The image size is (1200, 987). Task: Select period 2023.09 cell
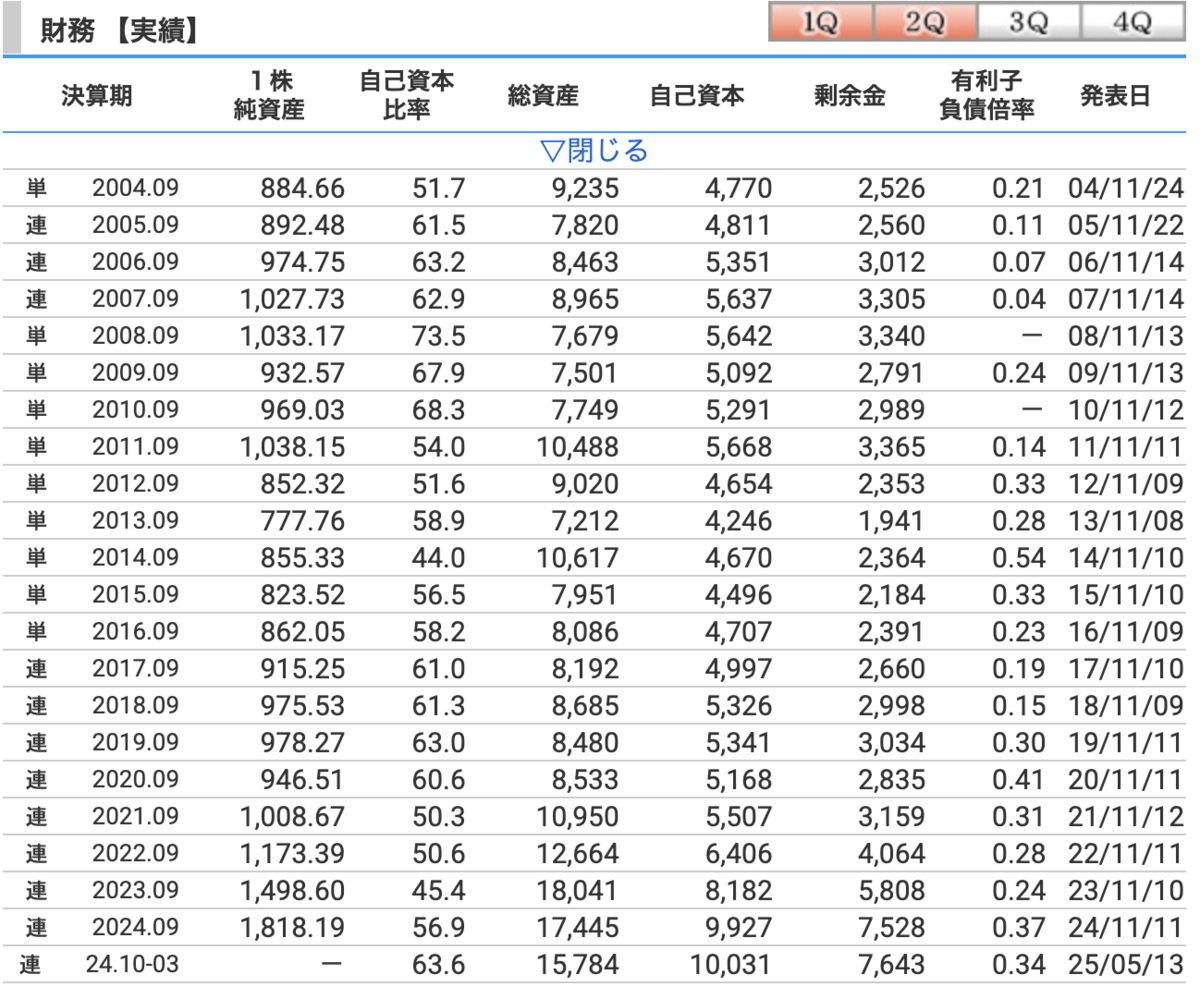(x=135, y=891)
